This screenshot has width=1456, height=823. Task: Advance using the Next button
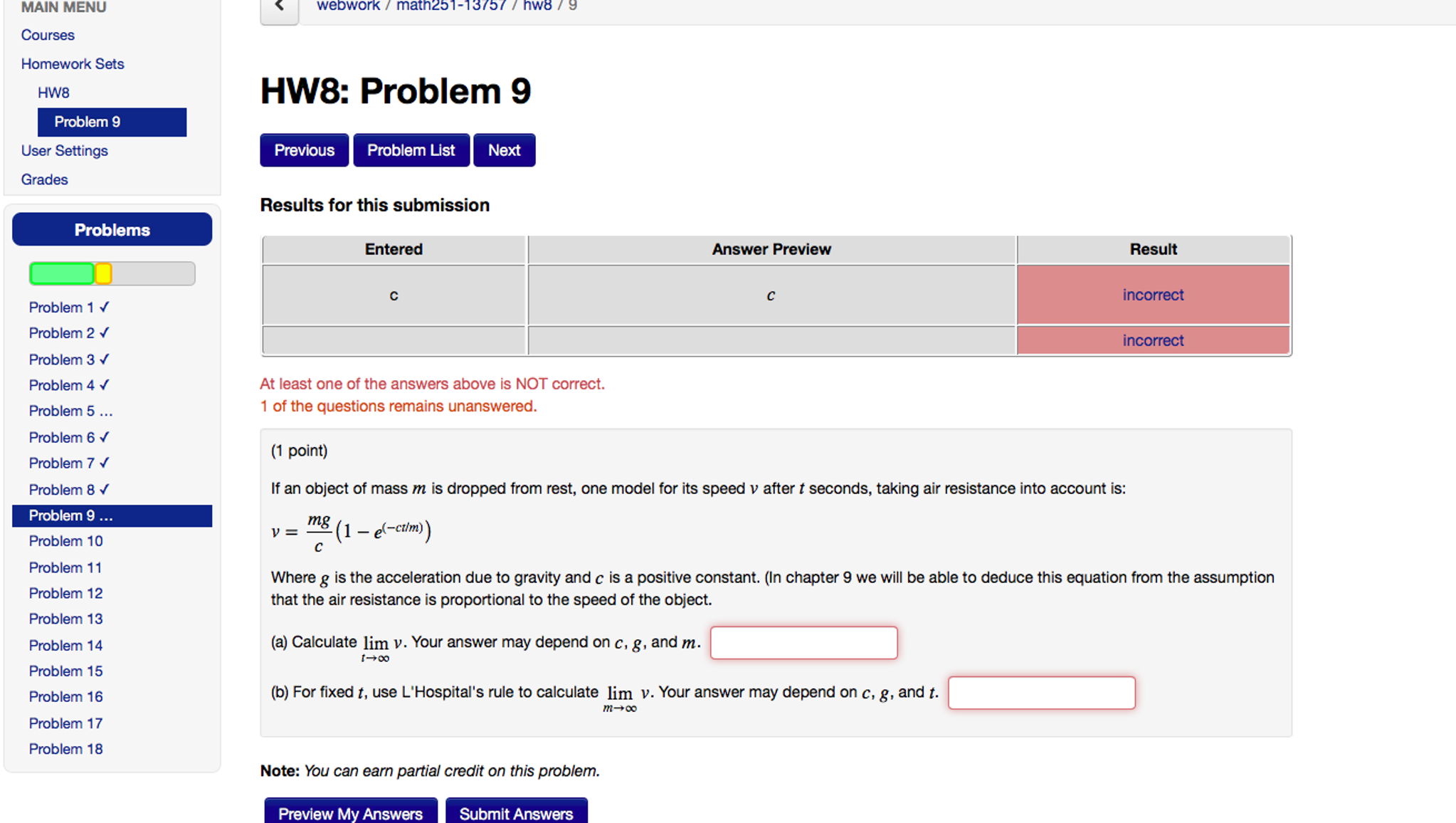point(504,150)
